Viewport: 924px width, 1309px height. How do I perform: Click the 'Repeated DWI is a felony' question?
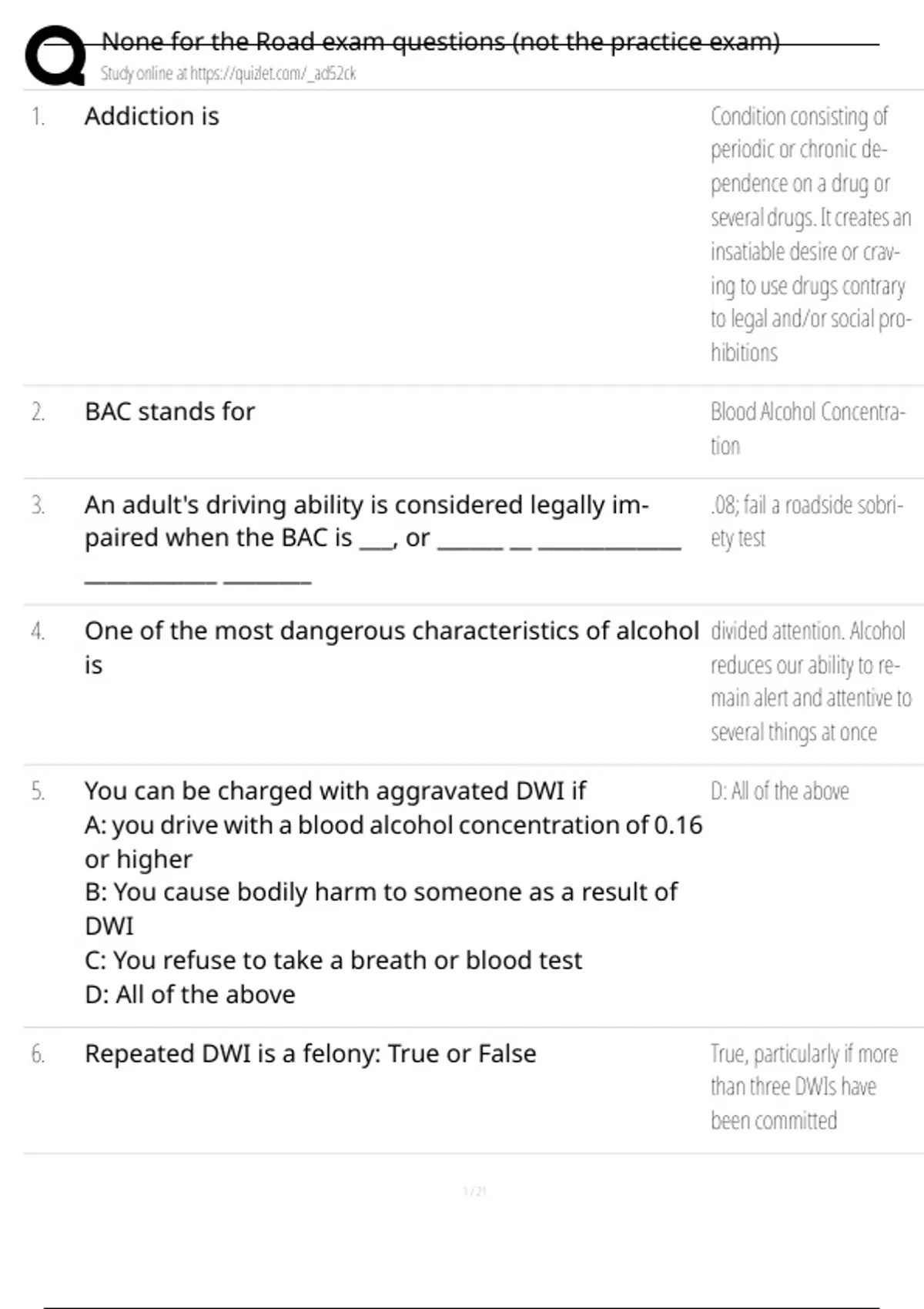pyautogui.click(x=310, y=1053)
